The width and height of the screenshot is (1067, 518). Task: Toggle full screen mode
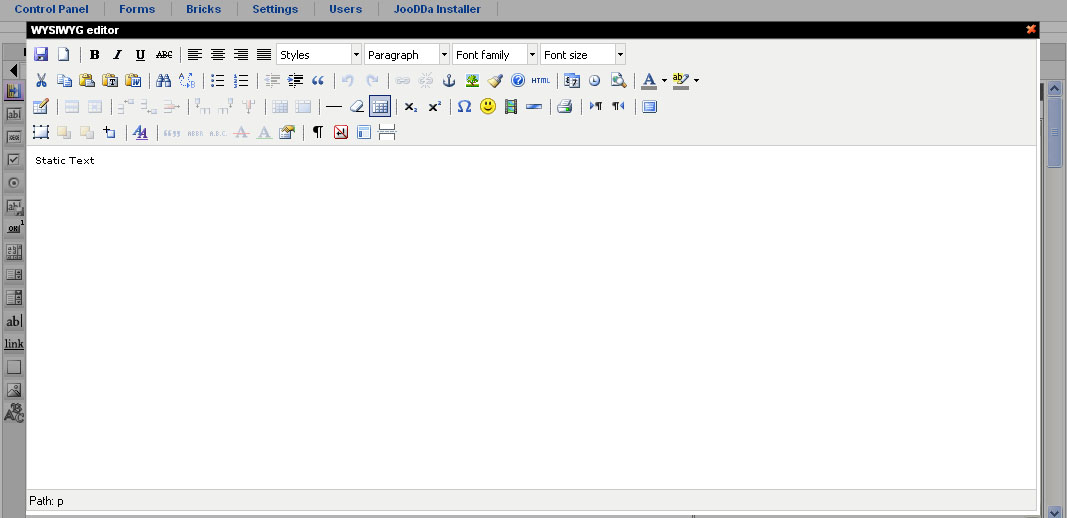tap(649, 106)
